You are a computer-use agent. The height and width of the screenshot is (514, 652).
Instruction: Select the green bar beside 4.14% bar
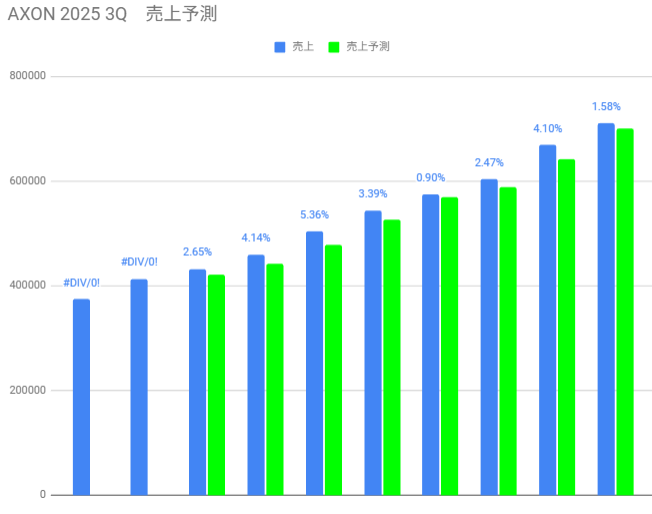[275, 380]
